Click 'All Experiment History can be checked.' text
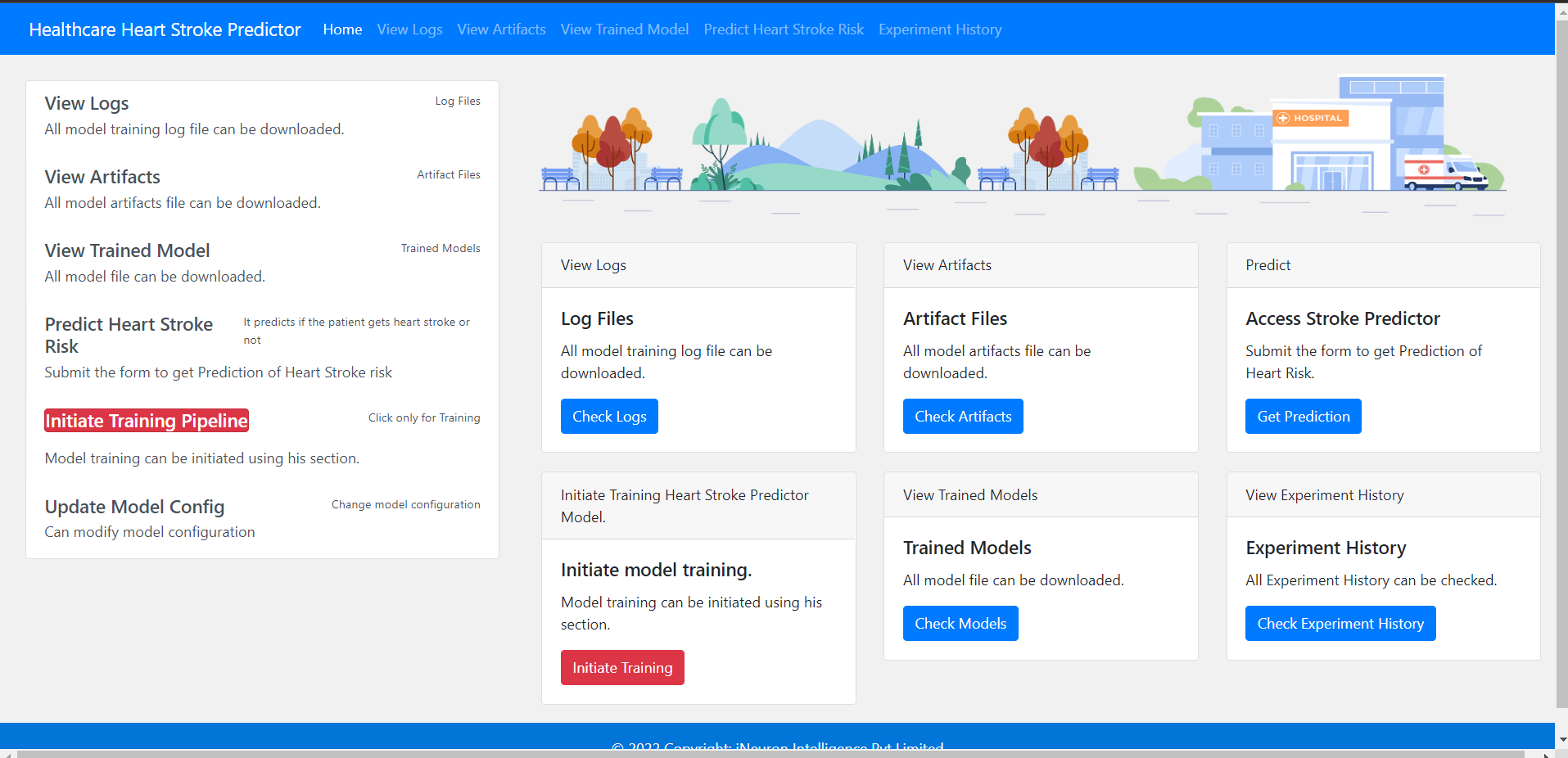This screenshot has width=1568, height=758. pos(1371,580)
